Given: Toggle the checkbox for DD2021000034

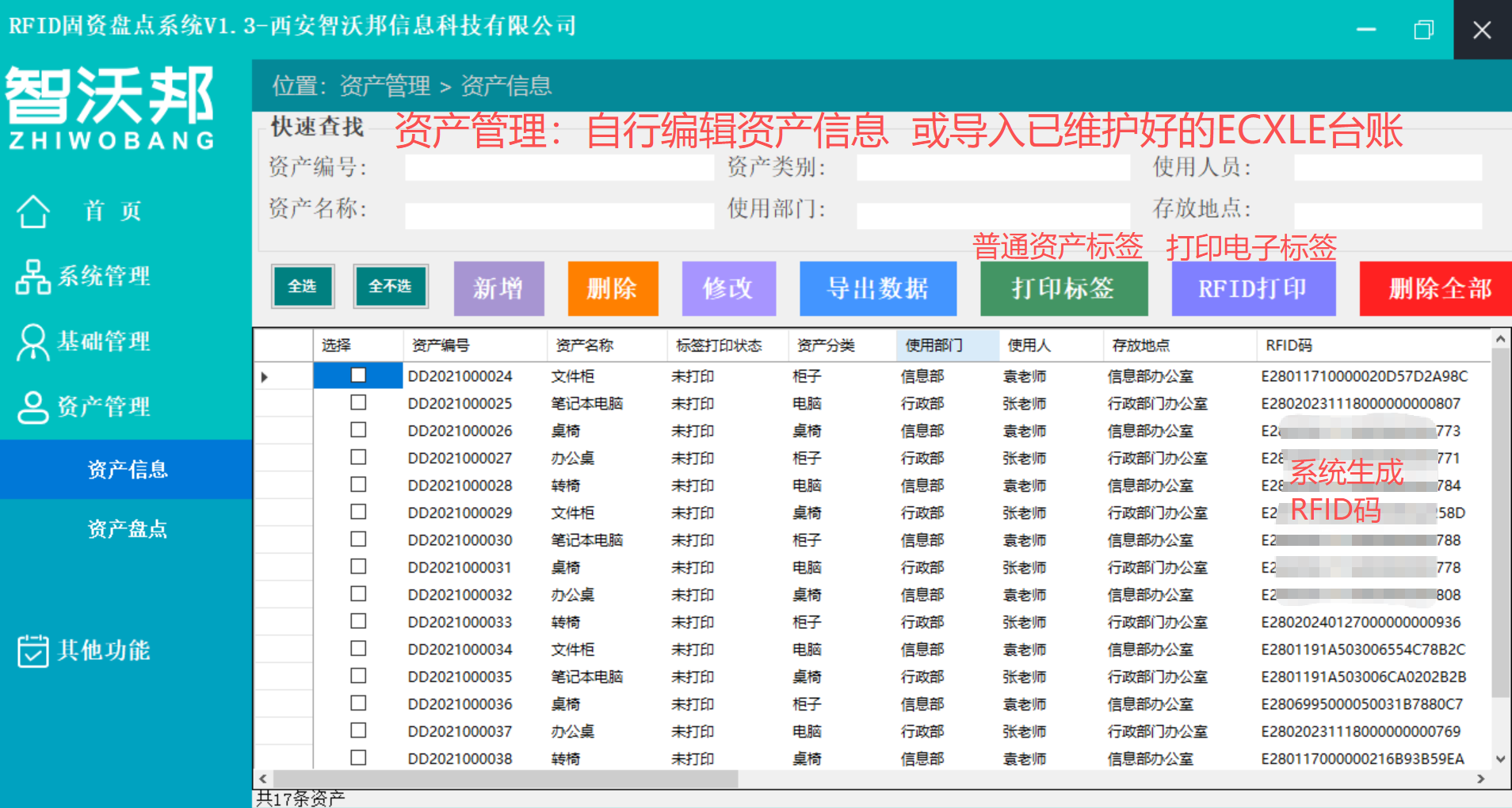Looking at the screenshot, I should [x=358, y=648].
